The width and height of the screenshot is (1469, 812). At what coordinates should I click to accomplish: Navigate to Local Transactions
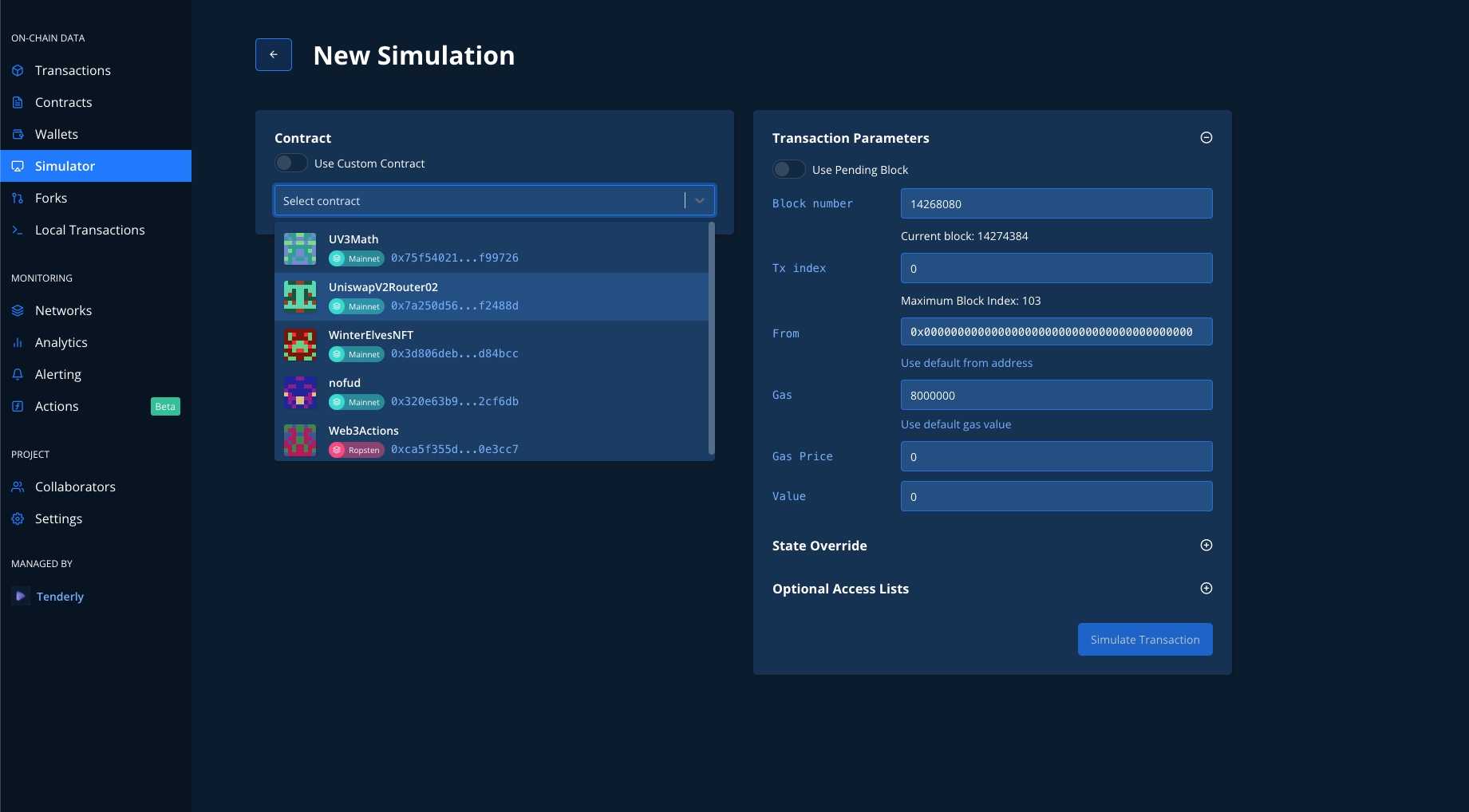[x=96, y=230]
